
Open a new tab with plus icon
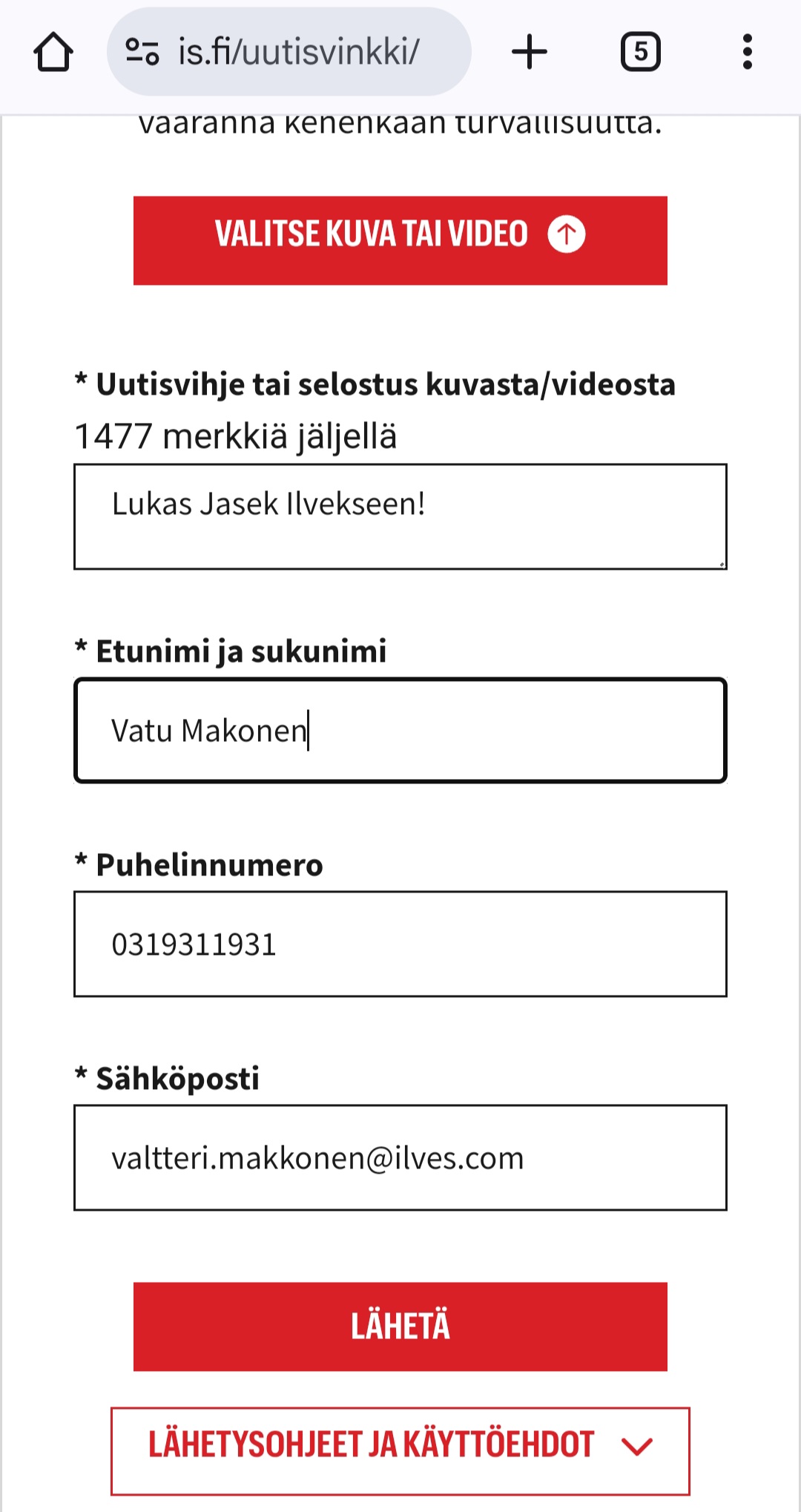pos(530,52)
